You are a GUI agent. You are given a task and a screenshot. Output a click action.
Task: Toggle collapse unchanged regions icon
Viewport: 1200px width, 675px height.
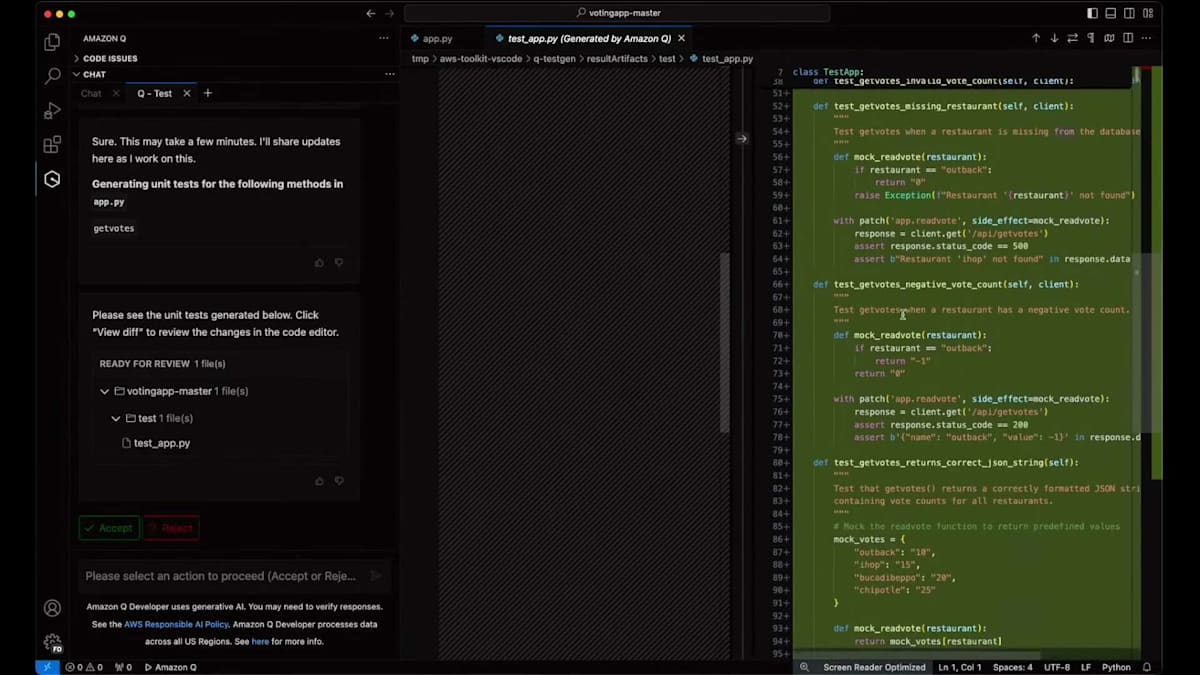tap(1110, 38)
